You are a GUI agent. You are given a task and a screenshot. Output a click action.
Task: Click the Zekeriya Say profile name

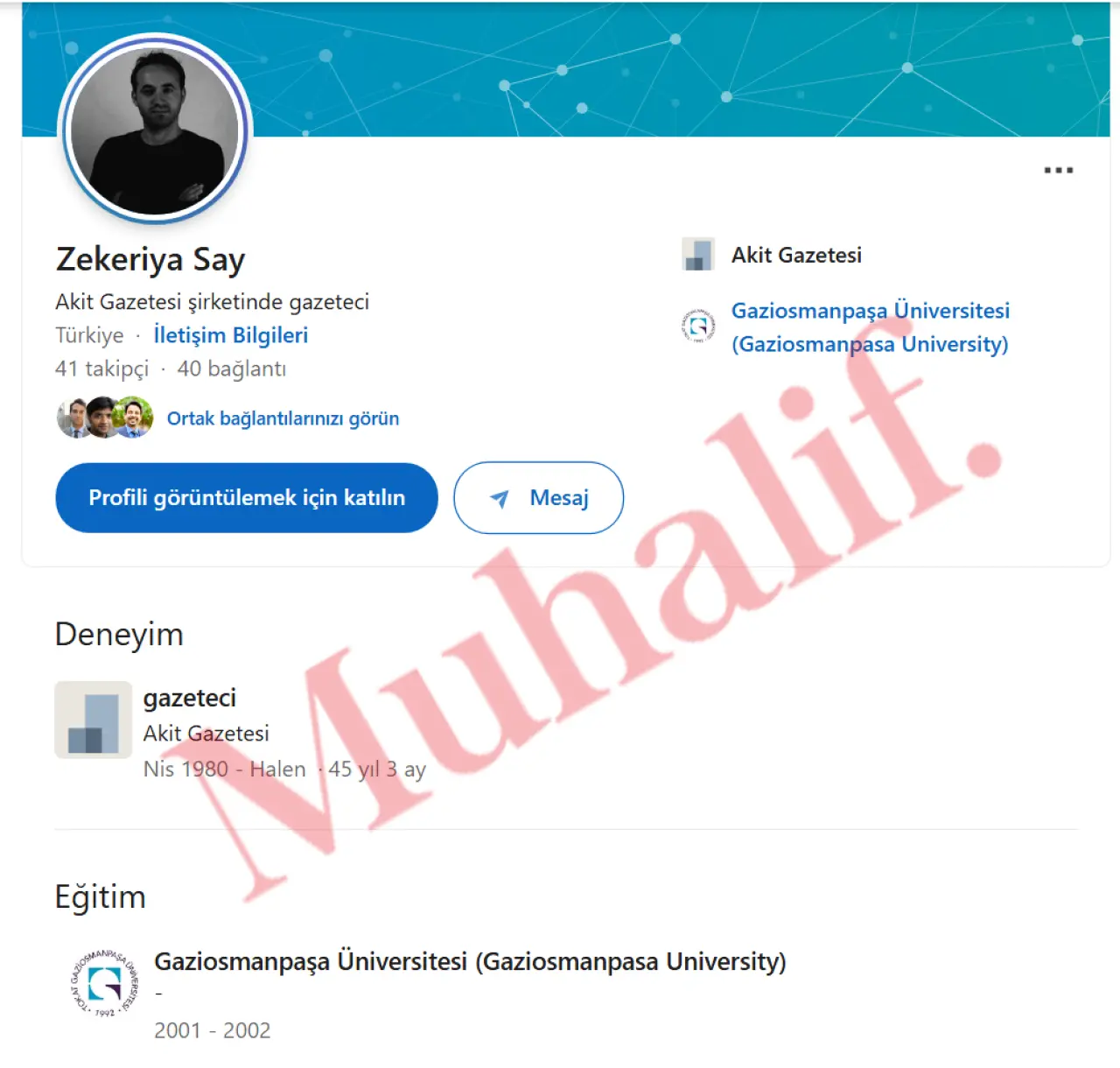point(150,259)
